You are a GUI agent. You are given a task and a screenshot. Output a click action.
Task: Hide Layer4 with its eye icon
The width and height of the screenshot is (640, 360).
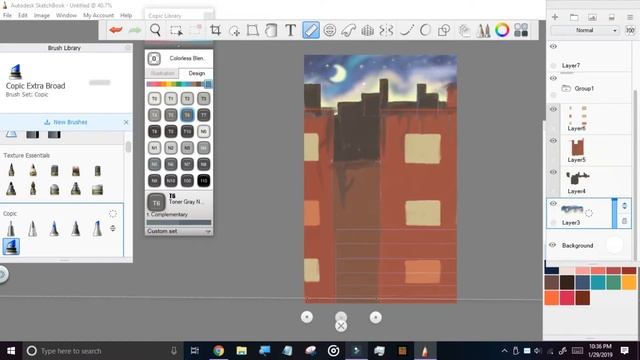coord(553,172)
